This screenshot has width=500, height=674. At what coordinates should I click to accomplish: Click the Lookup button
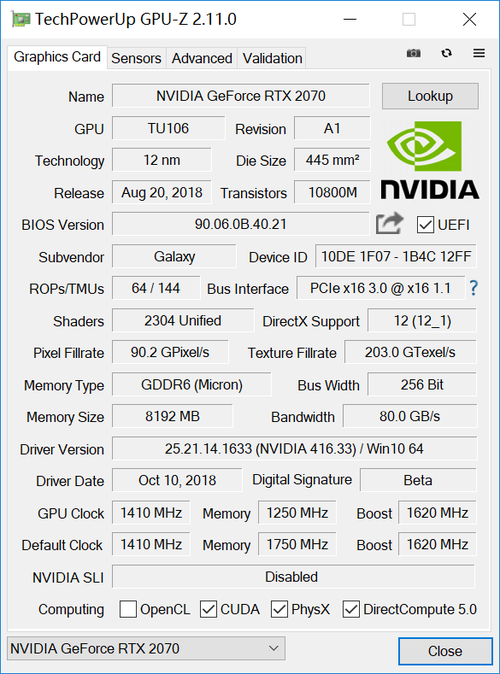[430, 96]
